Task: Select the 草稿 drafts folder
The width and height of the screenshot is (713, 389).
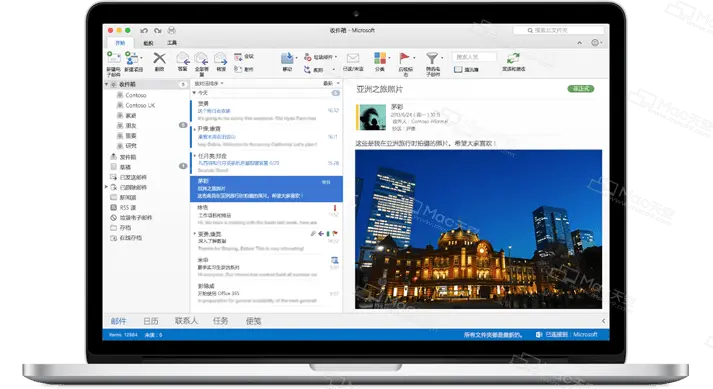Action: point(125,167)
